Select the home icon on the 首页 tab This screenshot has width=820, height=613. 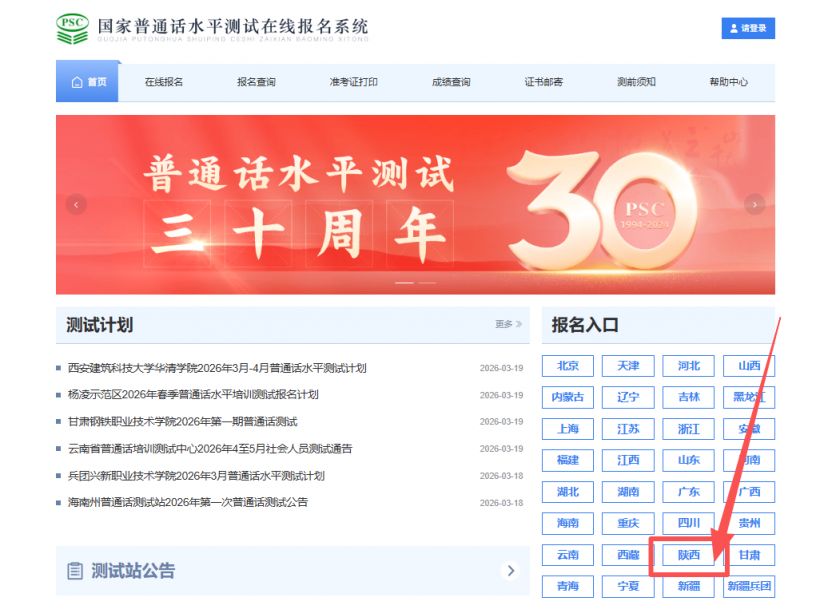pos(76,82)
